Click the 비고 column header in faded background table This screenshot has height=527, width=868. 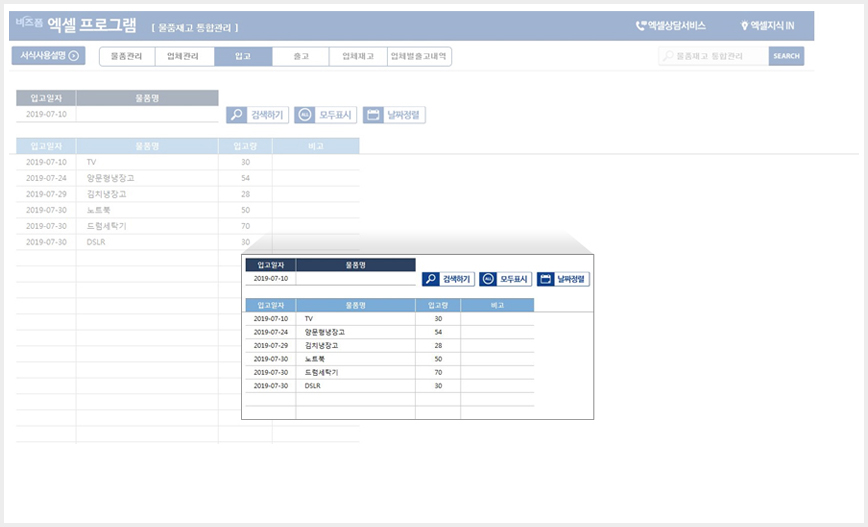point(316,146)
